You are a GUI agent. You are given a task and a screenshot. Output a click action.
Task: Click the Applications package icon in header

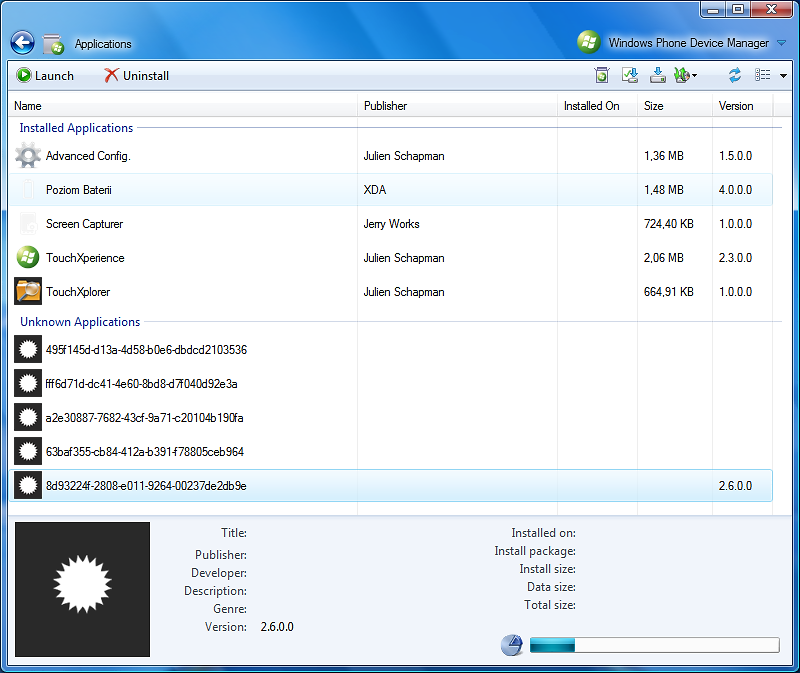(53, 44)
